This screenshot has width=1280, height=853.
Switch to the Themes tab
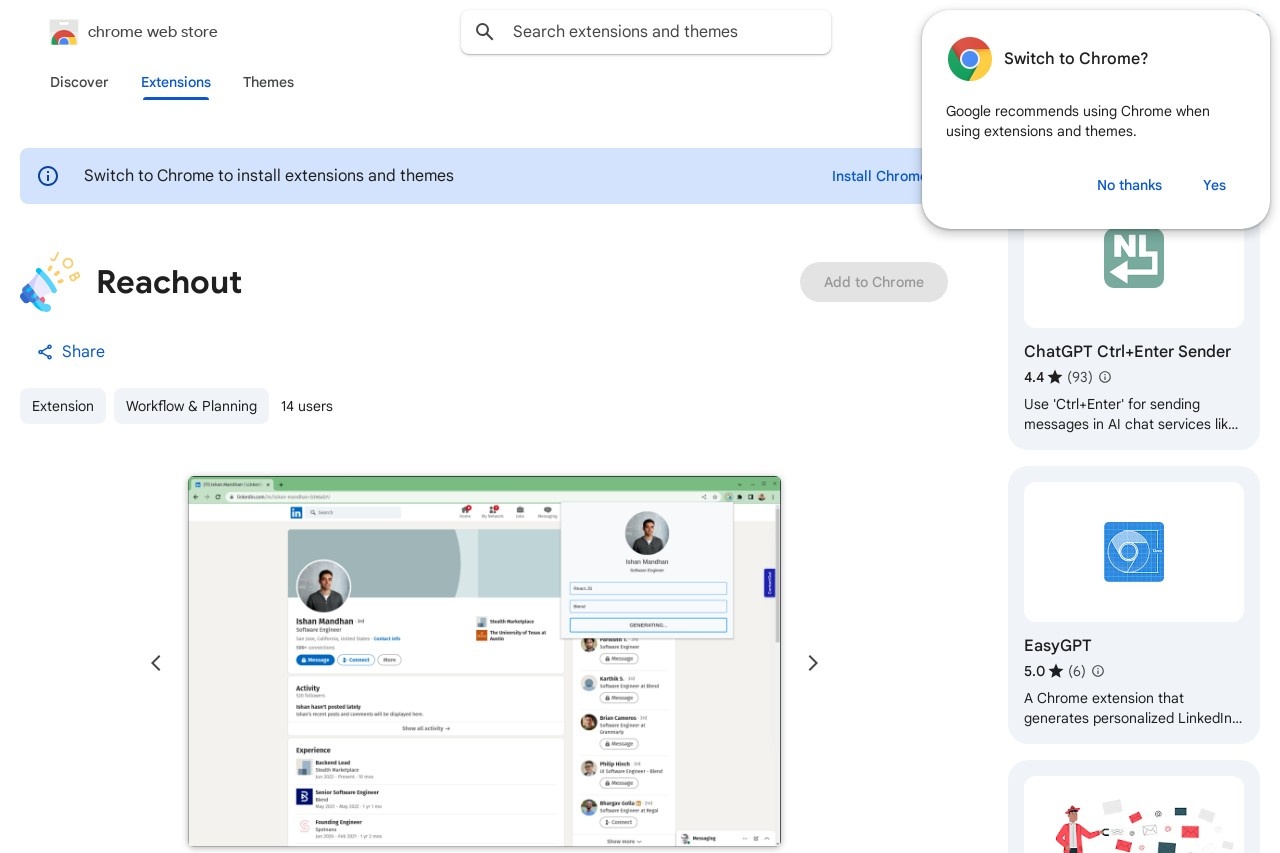coord(268,82)
